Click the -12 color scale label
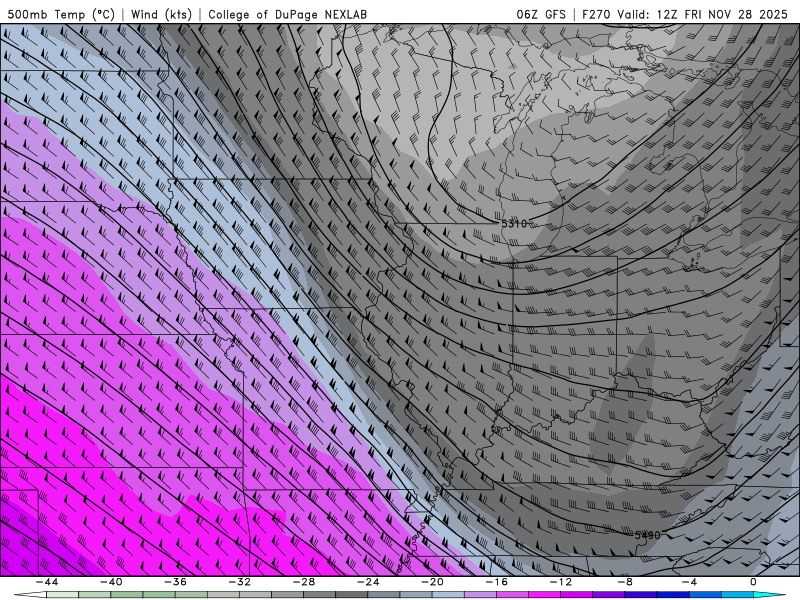Screen dimensions: 800x600 click(561, 582)
